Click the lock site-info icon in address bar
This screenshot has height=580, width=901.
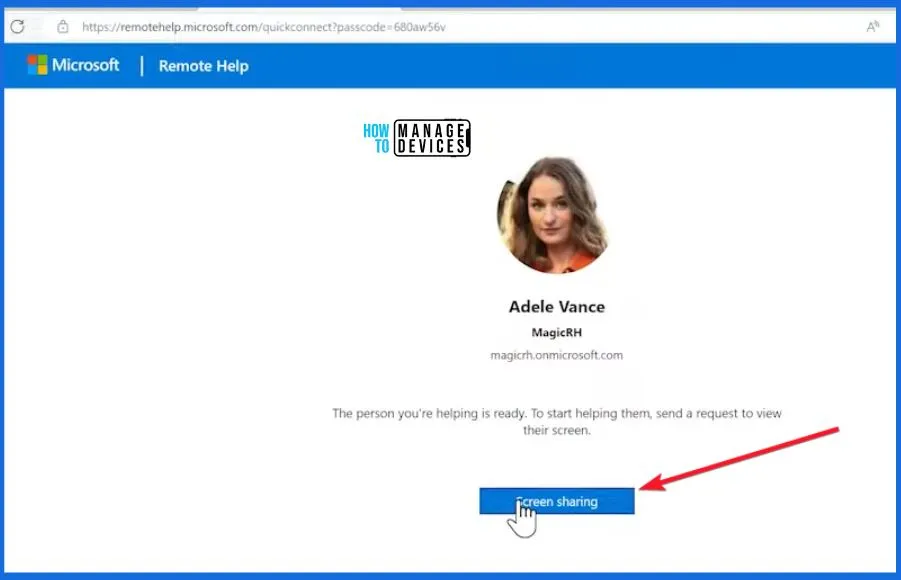click(x=63, y=26)
